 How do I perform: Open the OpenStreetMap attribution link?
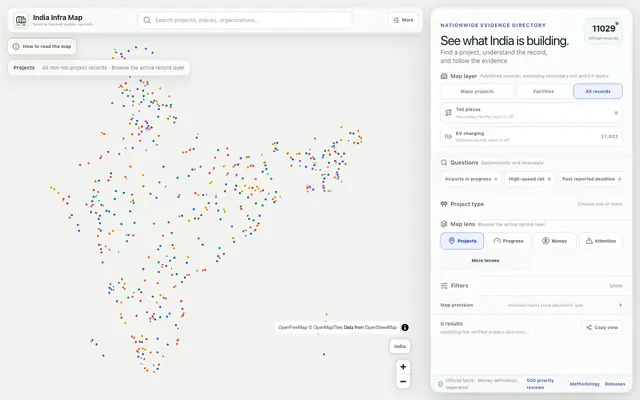(381, 327)
